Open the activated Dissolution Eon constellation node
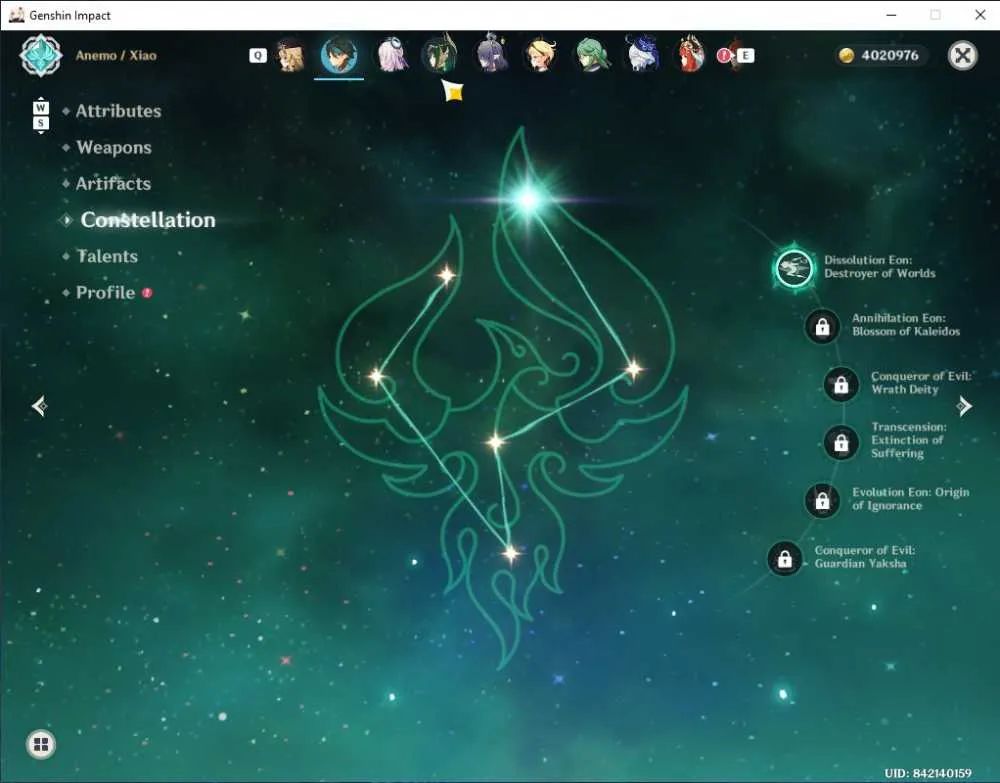1000x783 pixels. tap(794, 268)
